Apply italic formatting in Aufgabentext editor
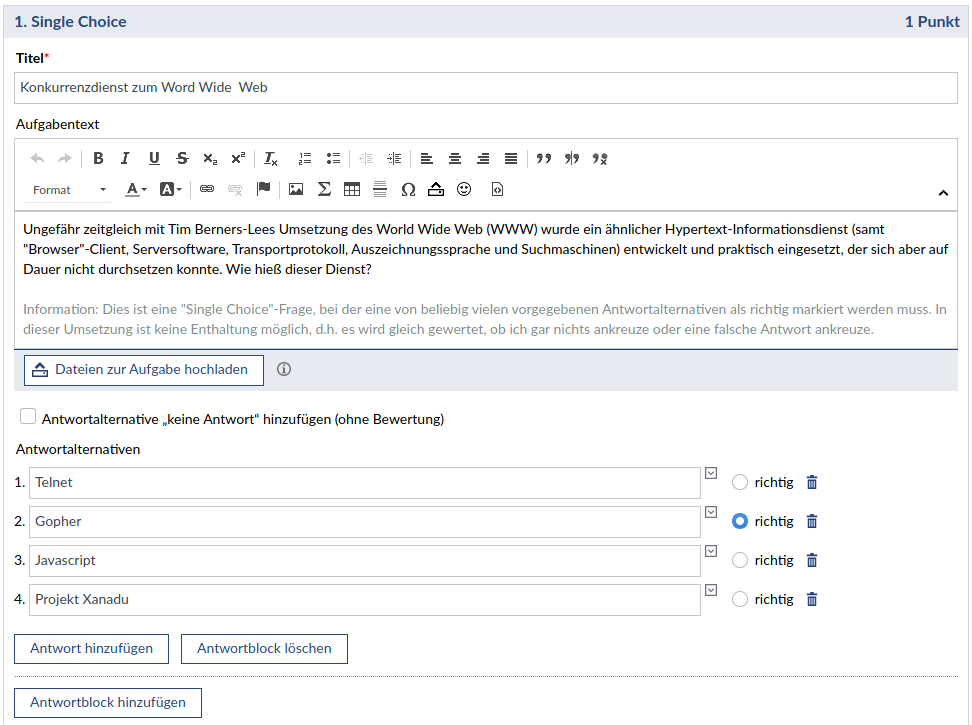 point(125,158)
